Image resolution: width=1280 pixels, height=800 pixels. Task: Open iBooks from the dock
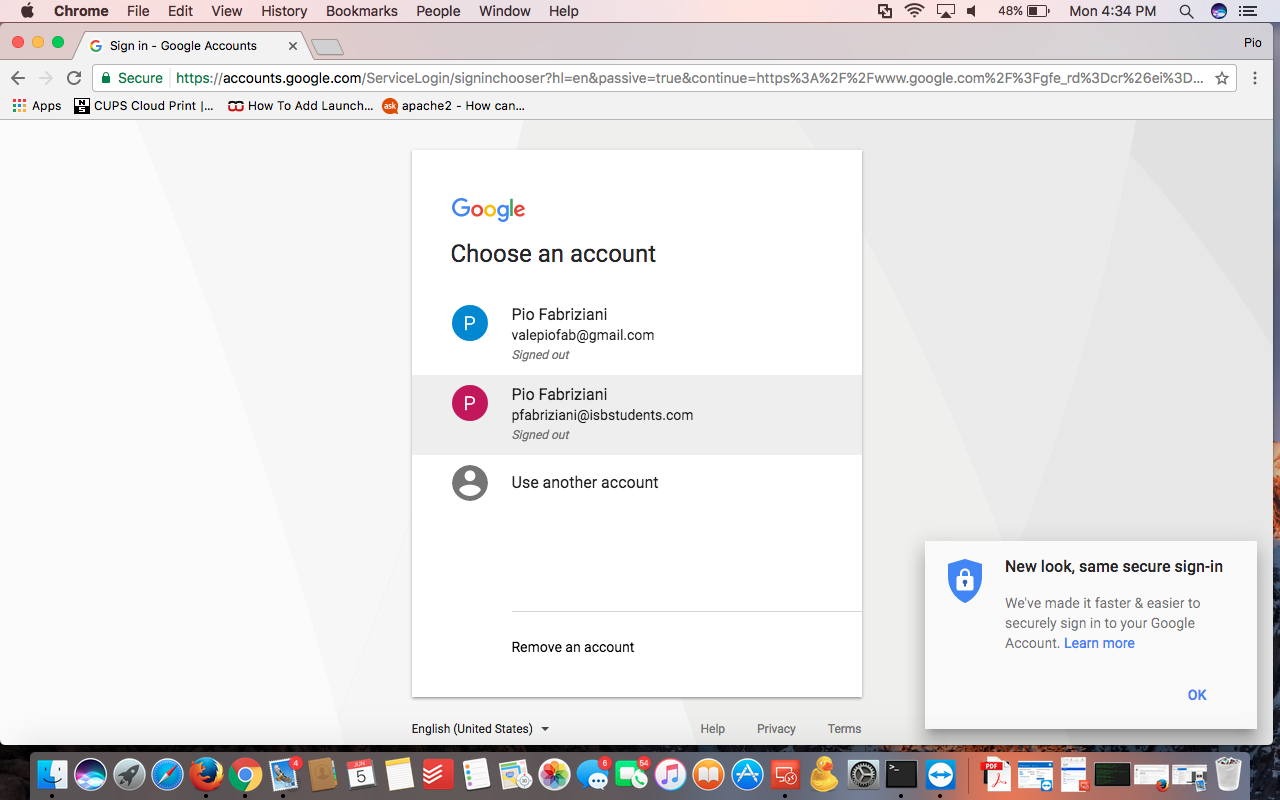pos(709,775)
